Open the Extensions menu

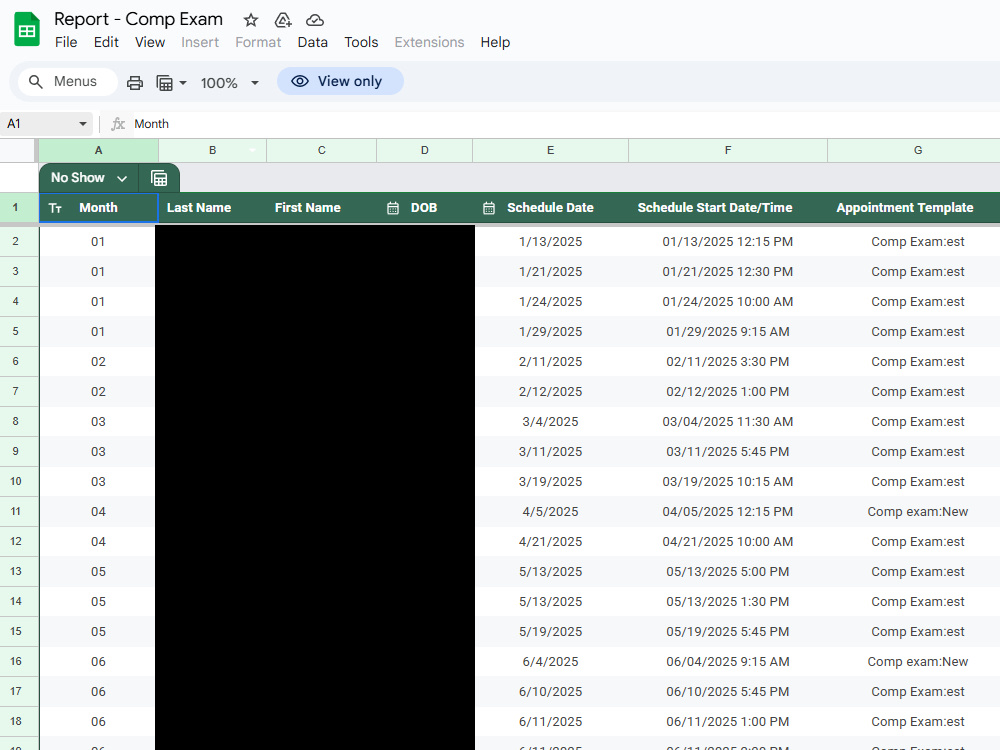pyautogui.click(x=429, y=42)
